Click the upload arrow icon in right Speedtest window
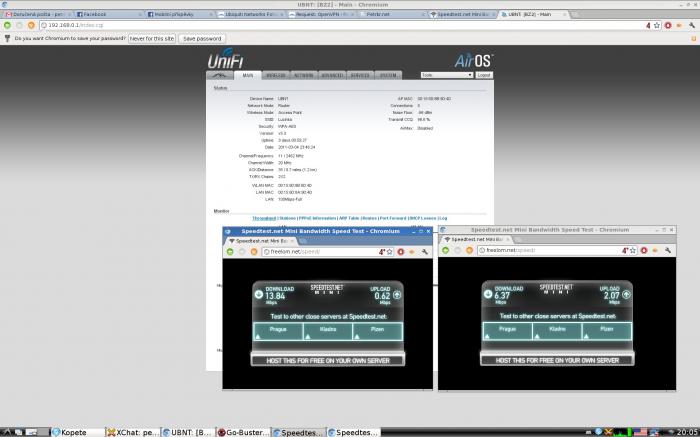 626,294
